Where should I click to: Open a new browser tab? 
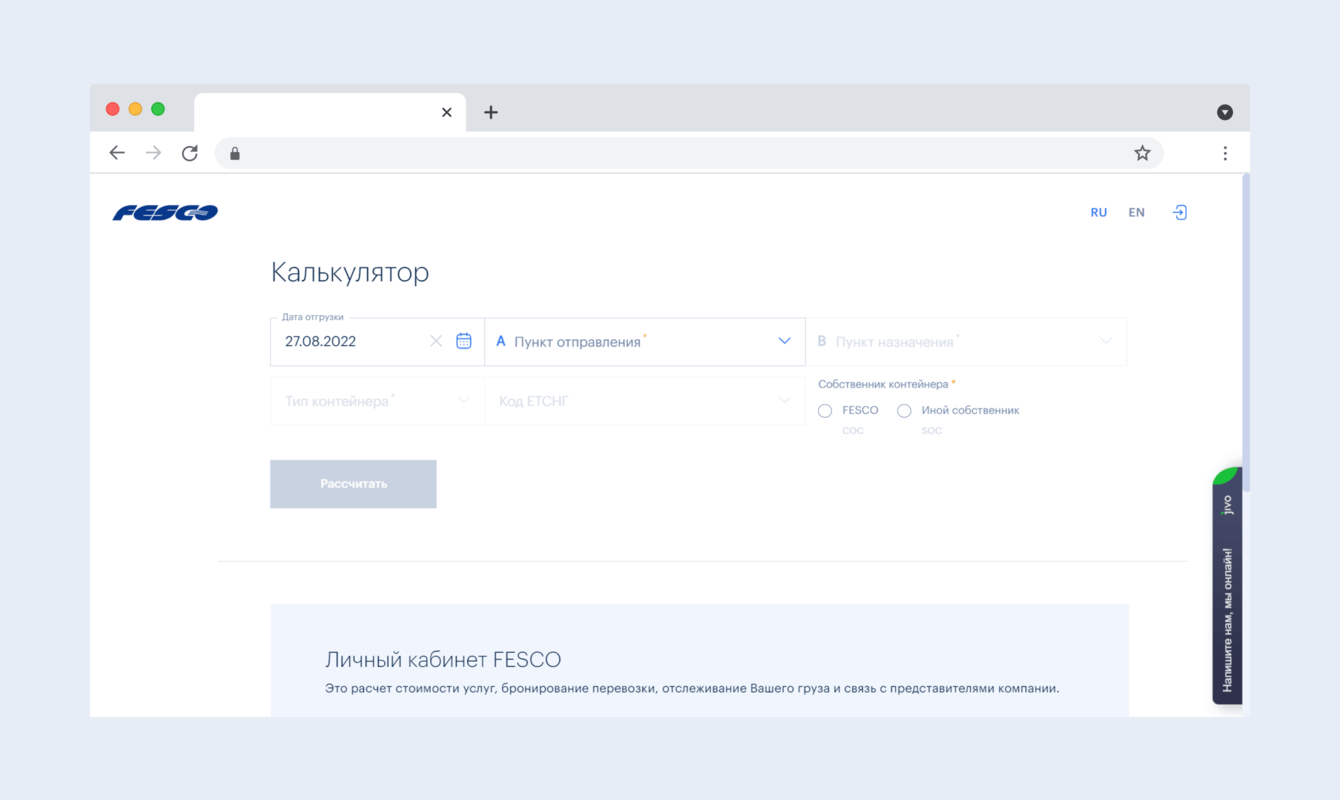click(491, 112)
